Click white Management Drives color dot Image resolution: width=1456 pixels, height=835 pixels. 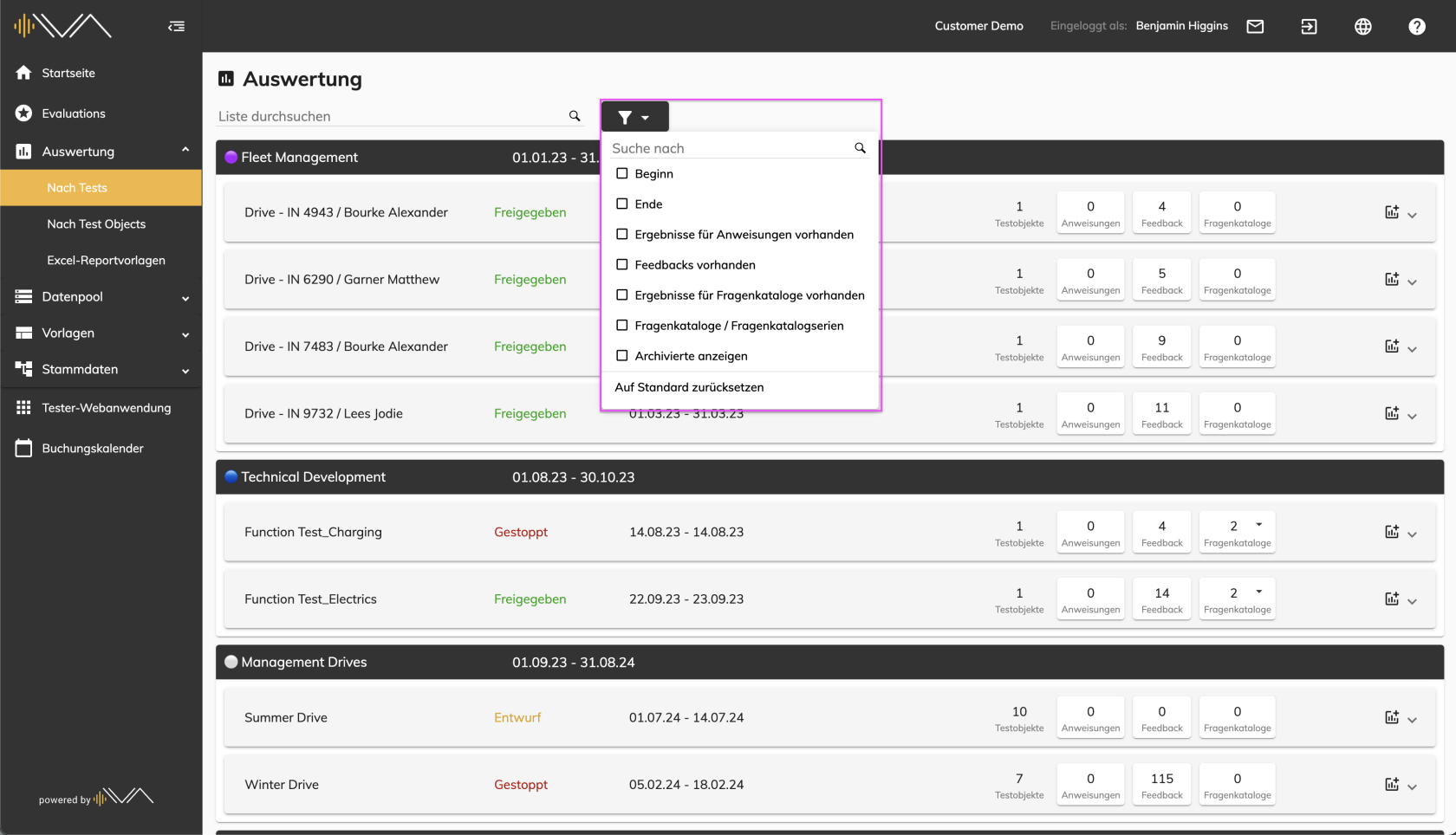tap(231, 662)
